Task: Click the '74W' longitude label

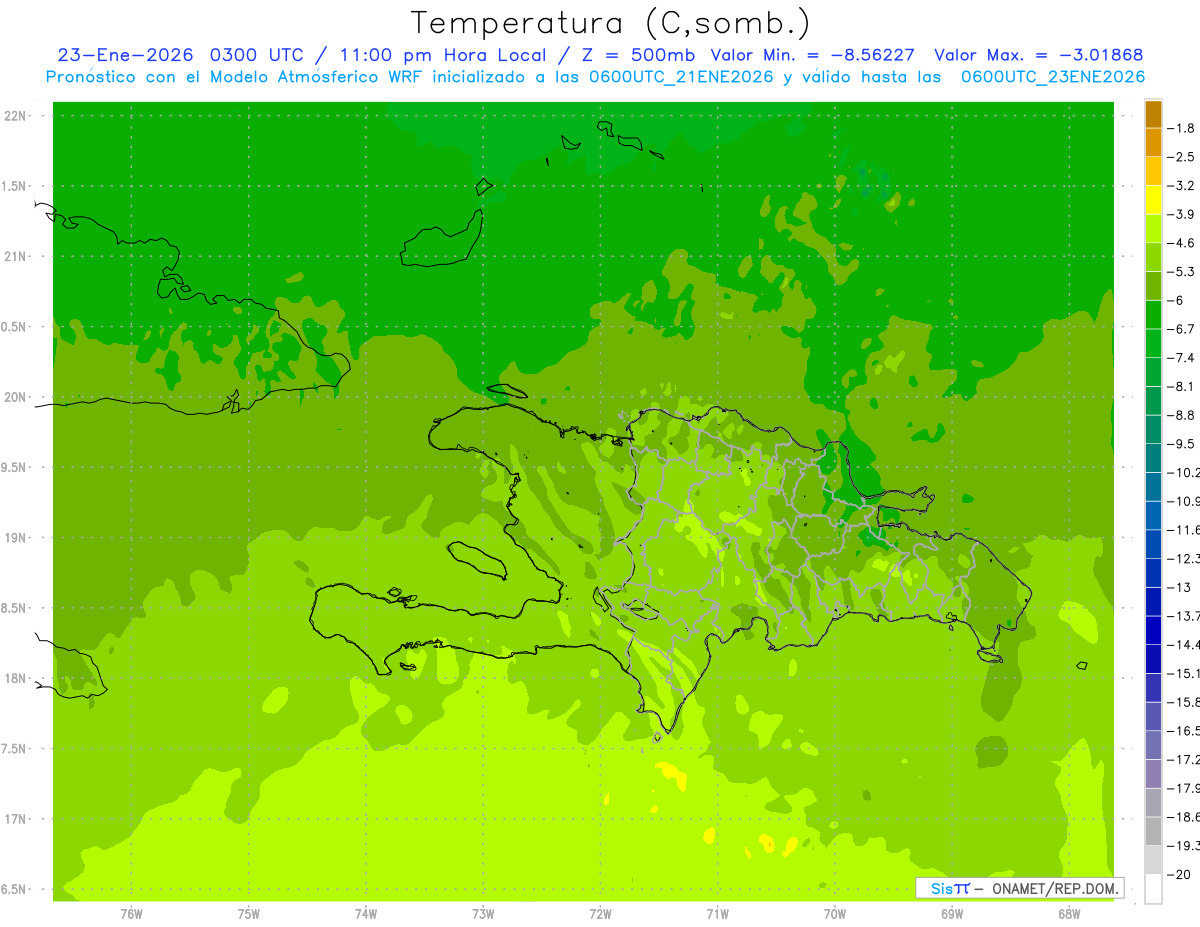Action: pos(365,914)
